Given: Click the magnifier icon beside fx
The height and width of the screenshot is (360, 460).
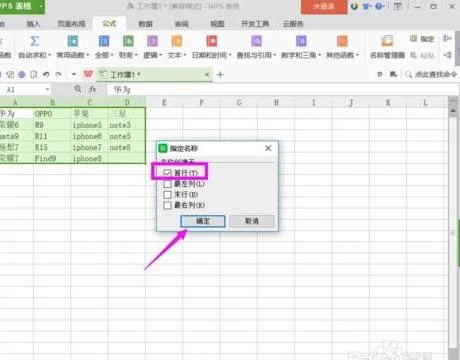Looking at the screenshot, I should (78, 89).
